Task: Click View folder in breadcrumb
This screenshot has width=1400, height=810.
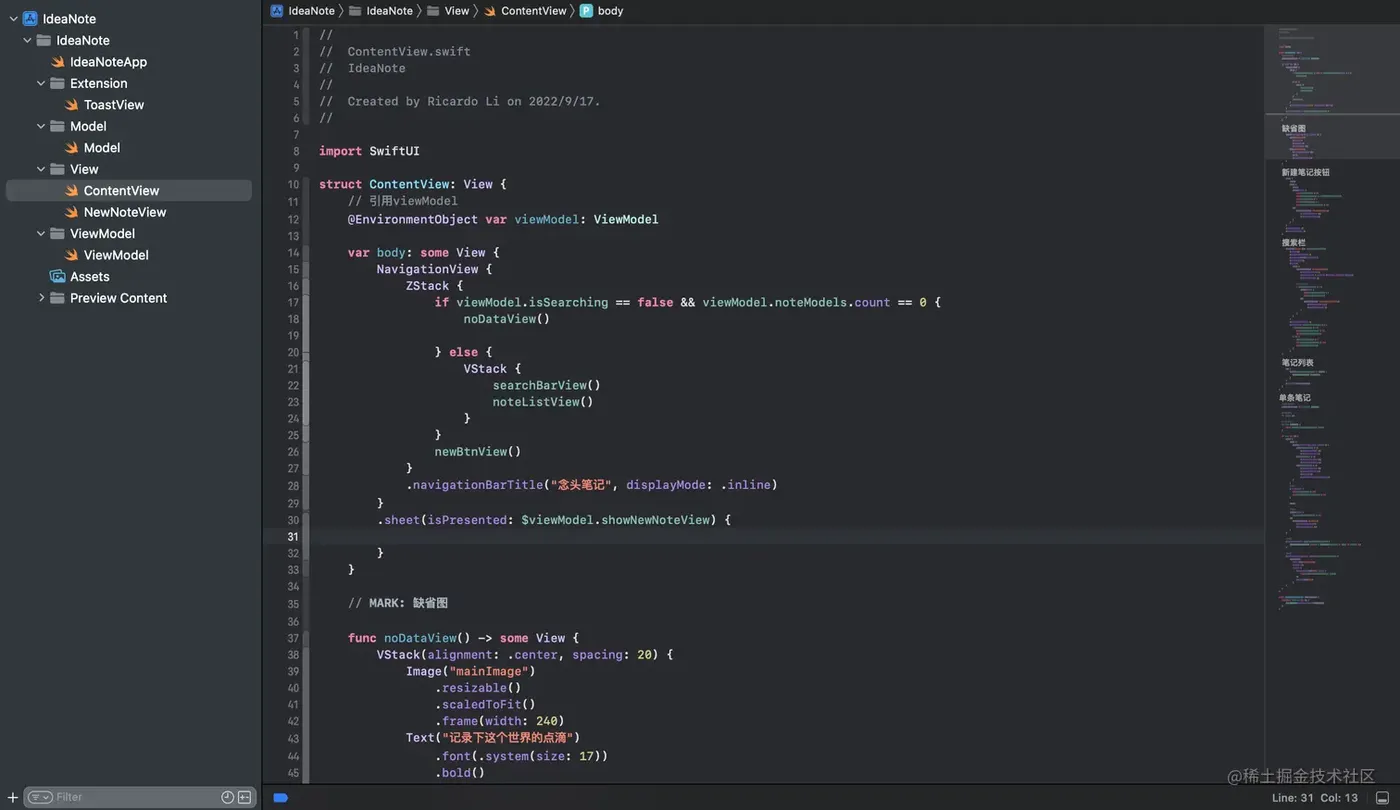Action: tap(448, 11)
